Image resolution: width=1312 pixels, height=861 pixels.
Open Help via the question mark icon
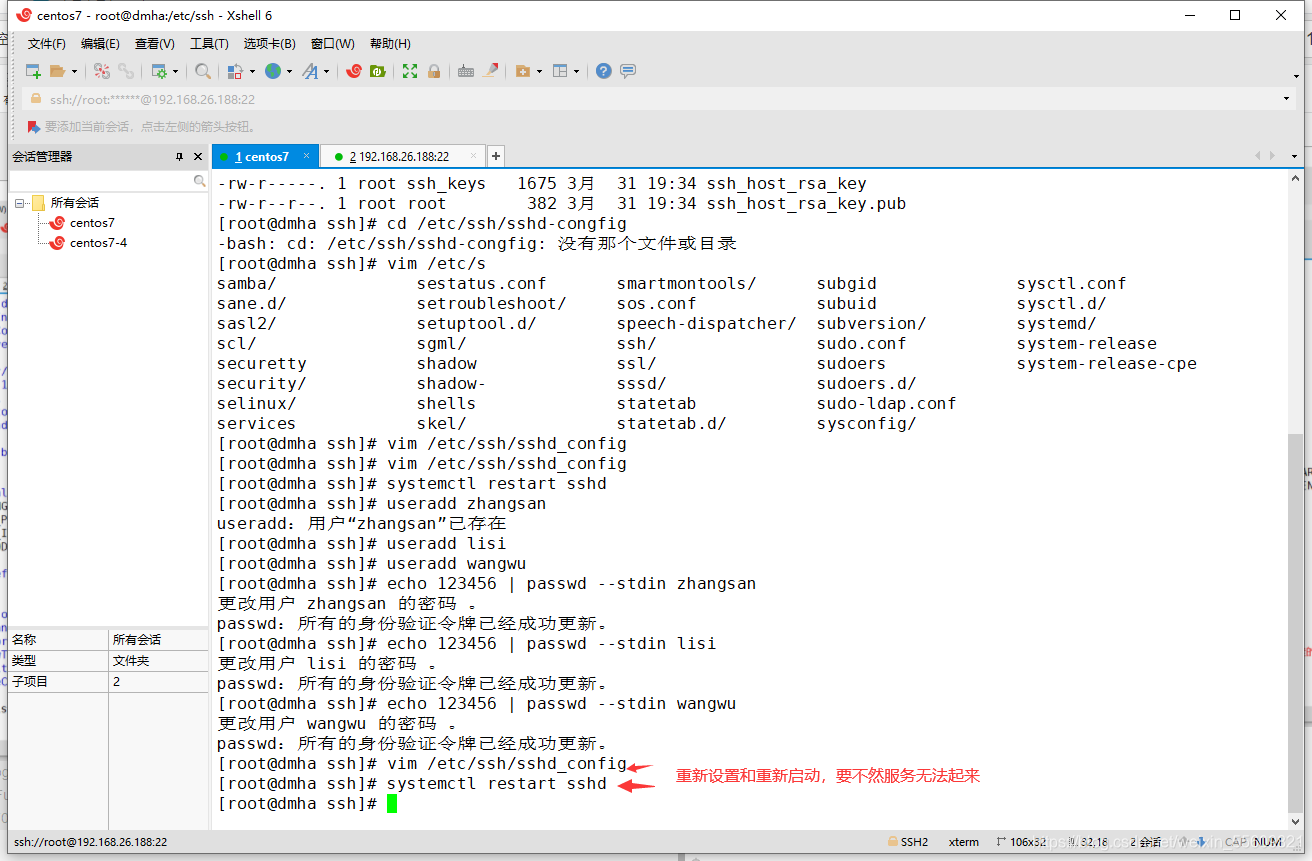pyautogui.click(x=603, y=71)
